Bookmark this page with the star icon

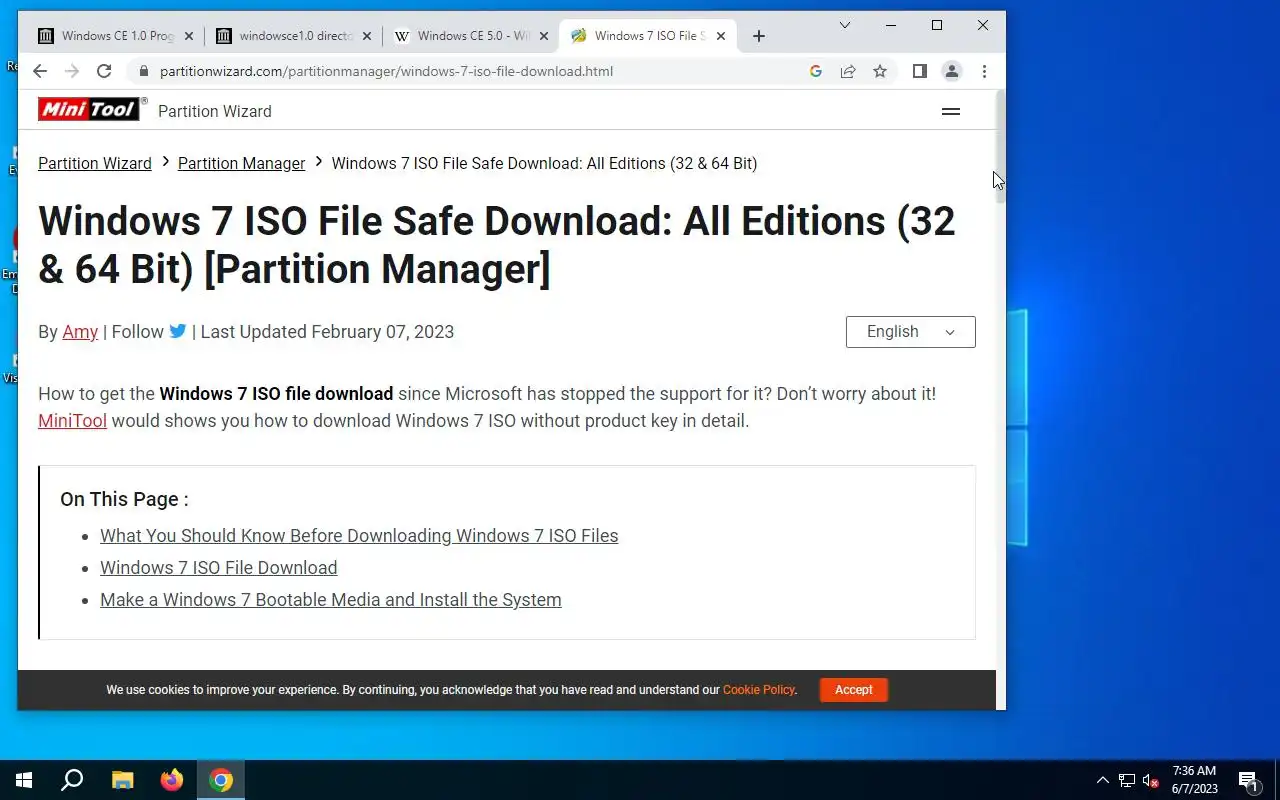880,71
